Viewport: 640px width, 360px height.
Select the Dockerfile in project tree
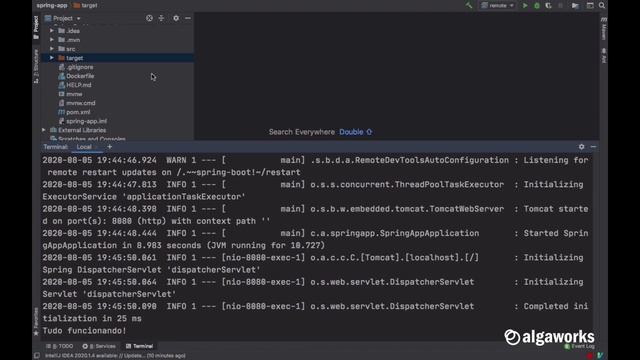tap(76, 76)
